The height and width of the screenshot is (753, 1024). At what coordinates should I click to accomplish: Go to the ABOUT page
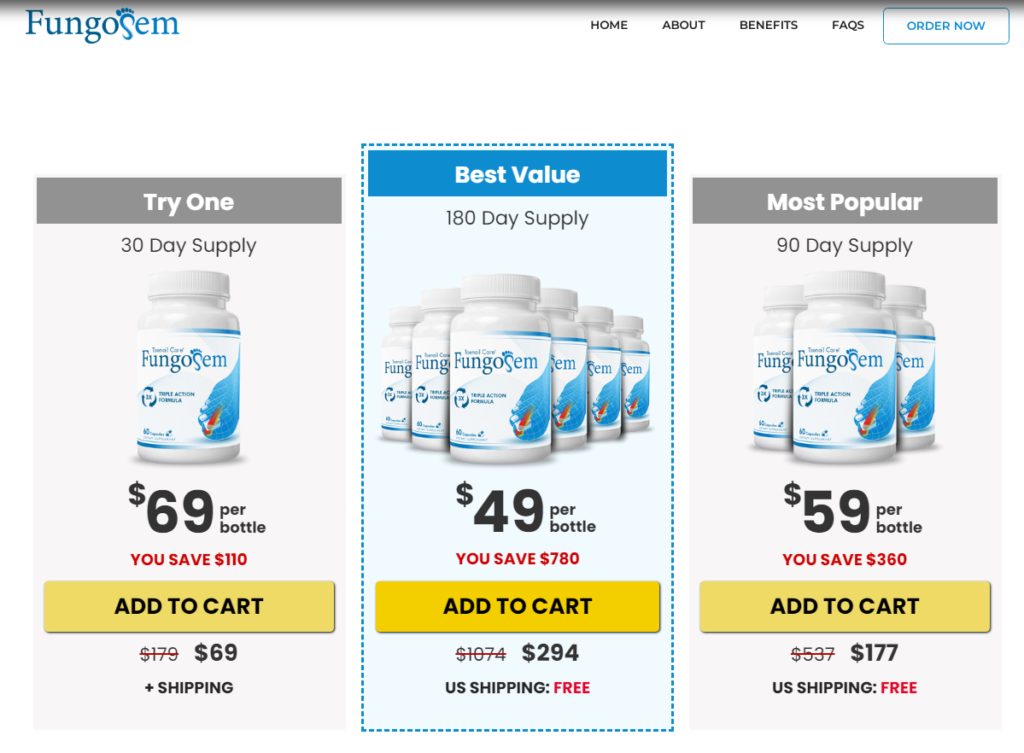[683, 25]
